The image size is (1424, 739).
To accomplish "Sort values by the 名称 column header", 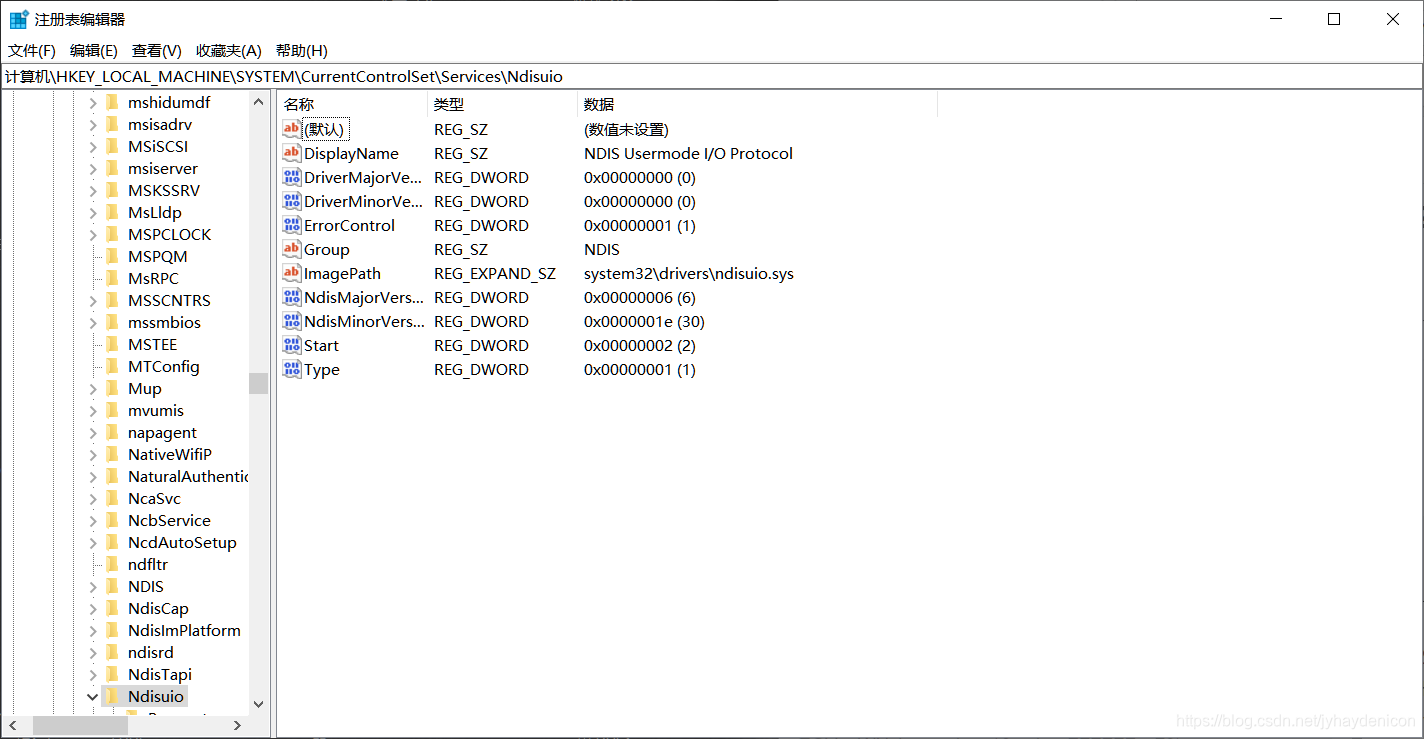I will pos(352,104).
